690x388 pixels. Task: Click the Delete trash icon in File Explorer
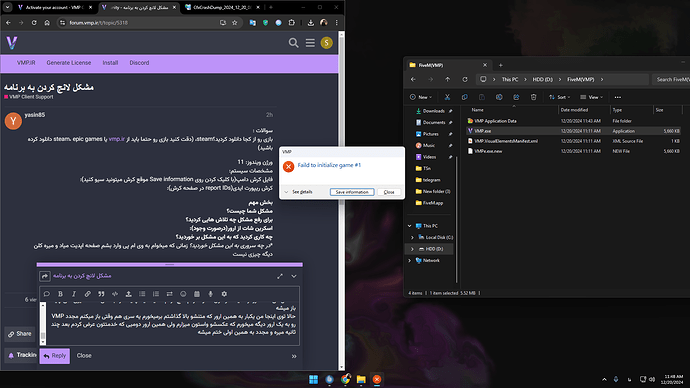point(533,97)
